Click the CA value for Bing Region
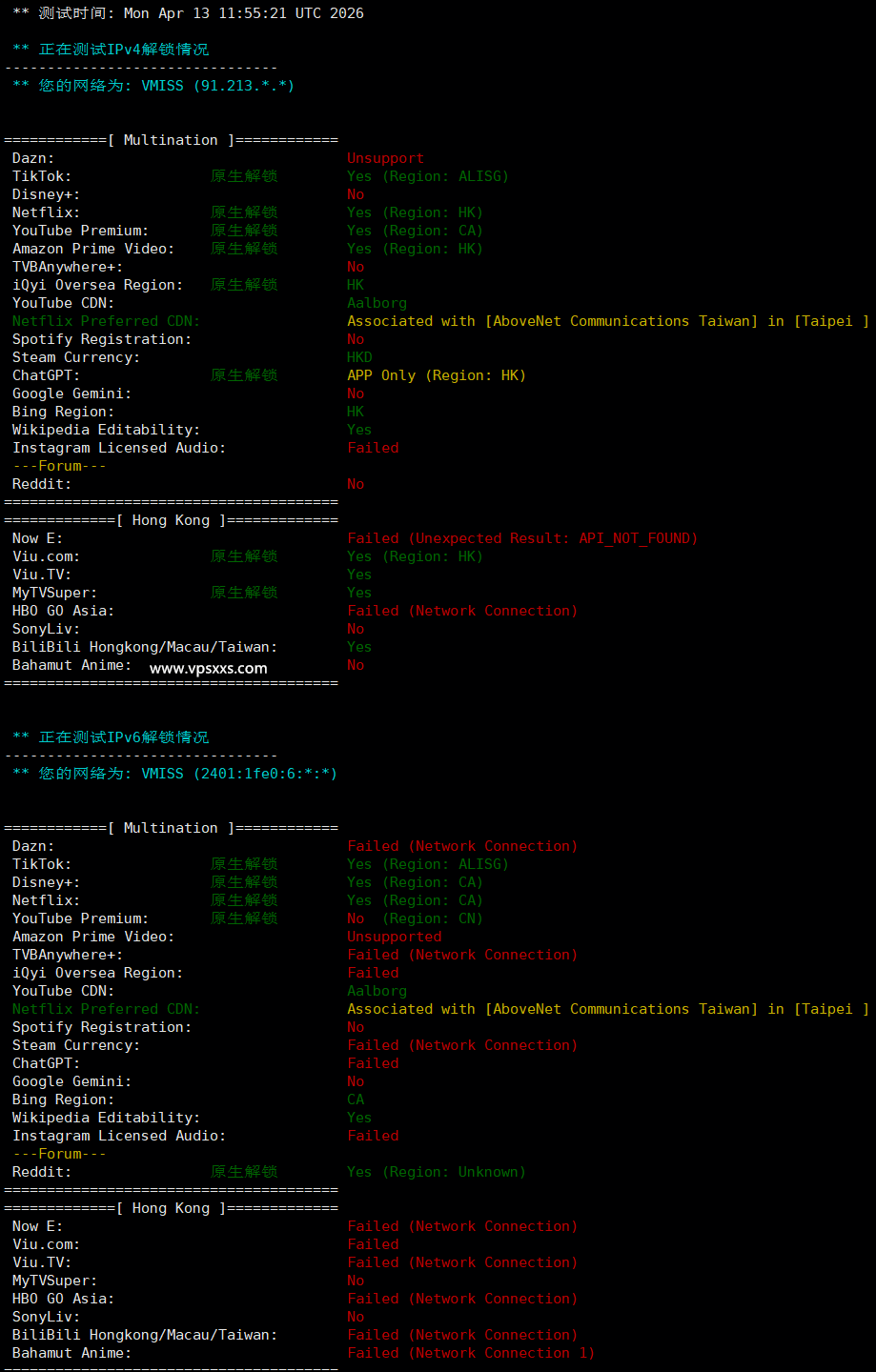The height and width of the screenshot is (1372, 876). tap(356, 1100)
